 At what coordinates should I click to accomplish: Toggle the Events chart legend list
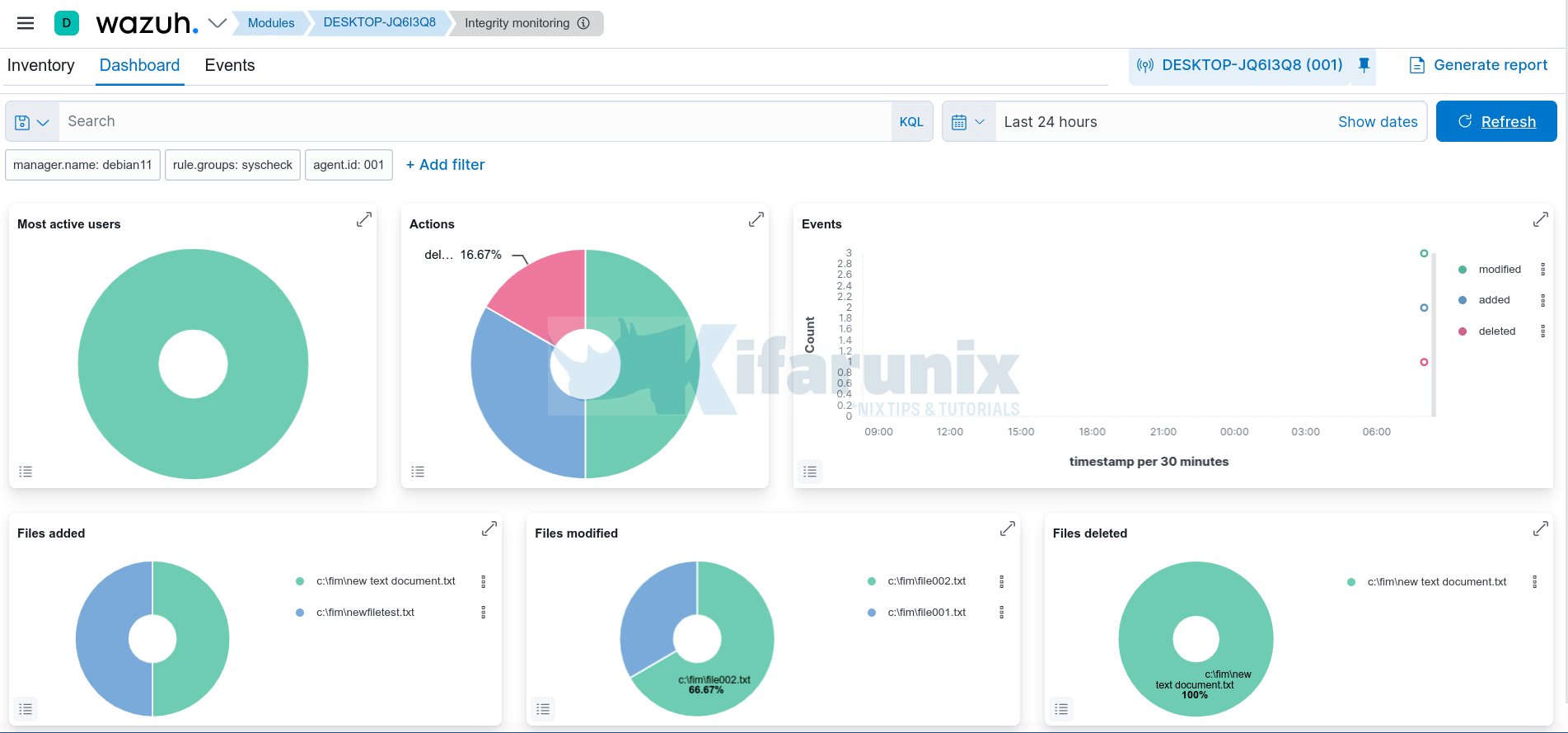(x=810, y=472)
